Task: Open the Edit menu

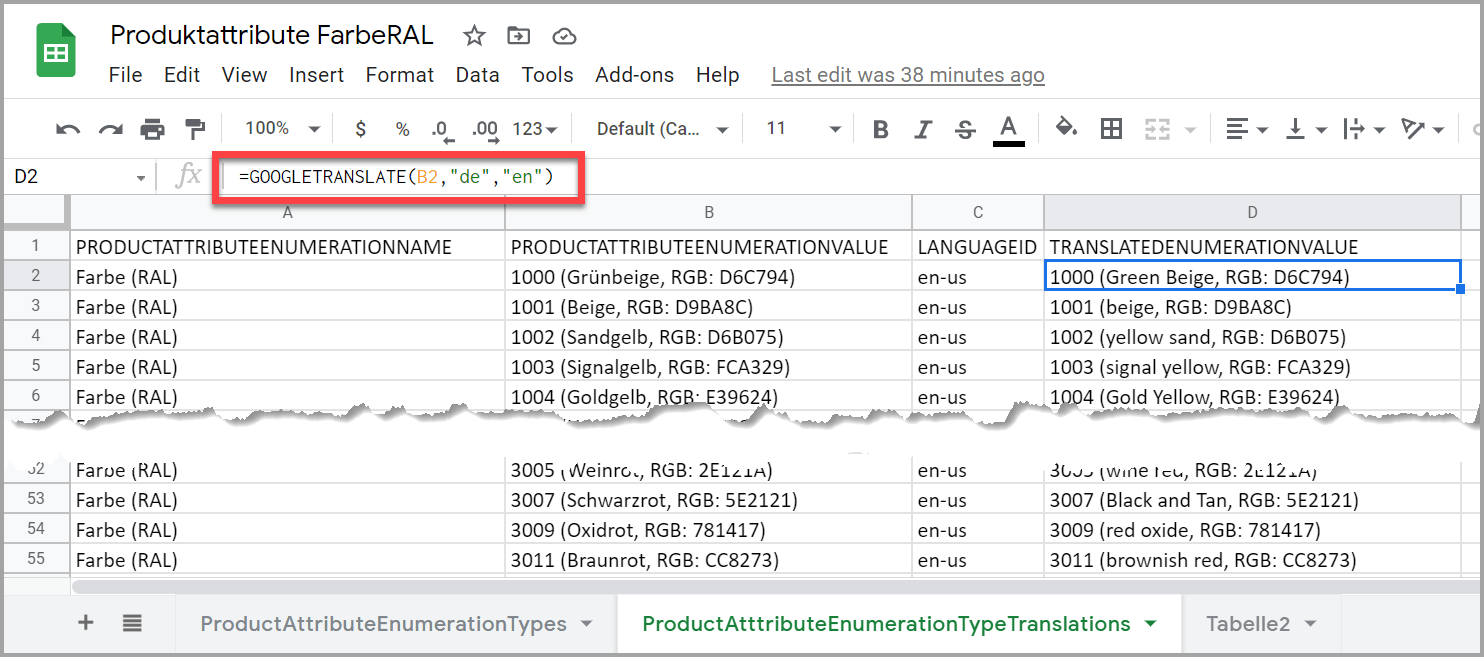Action: [x=182, y=75]
